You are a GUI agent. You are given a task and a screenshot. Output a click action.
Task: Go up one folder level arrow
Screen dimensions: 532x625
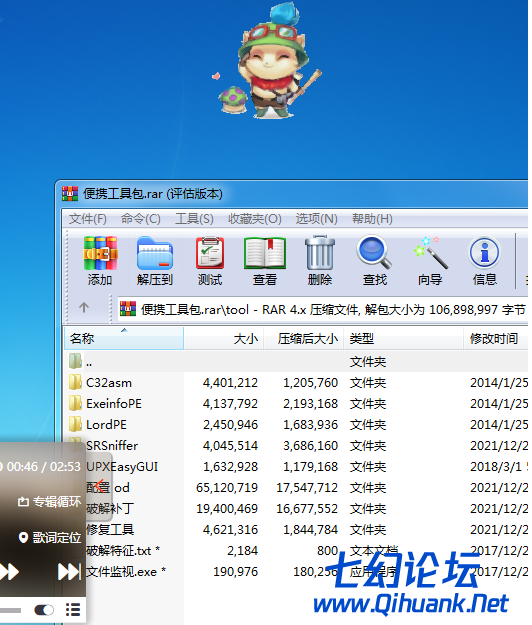(x=84, y=307)
